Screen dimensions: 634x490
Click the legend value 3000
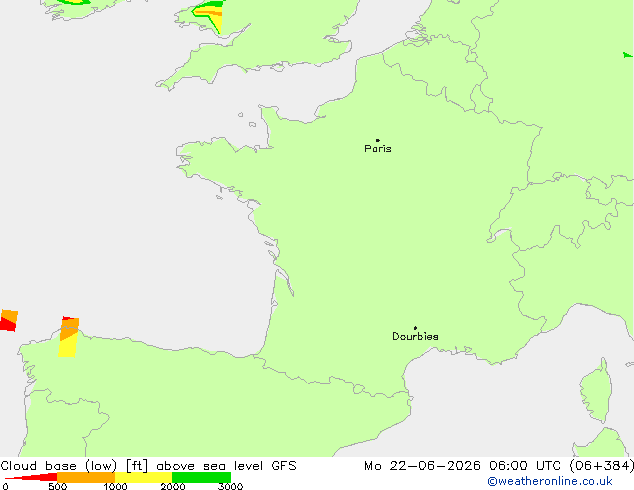pyautogui.click(x=230, y=486)
